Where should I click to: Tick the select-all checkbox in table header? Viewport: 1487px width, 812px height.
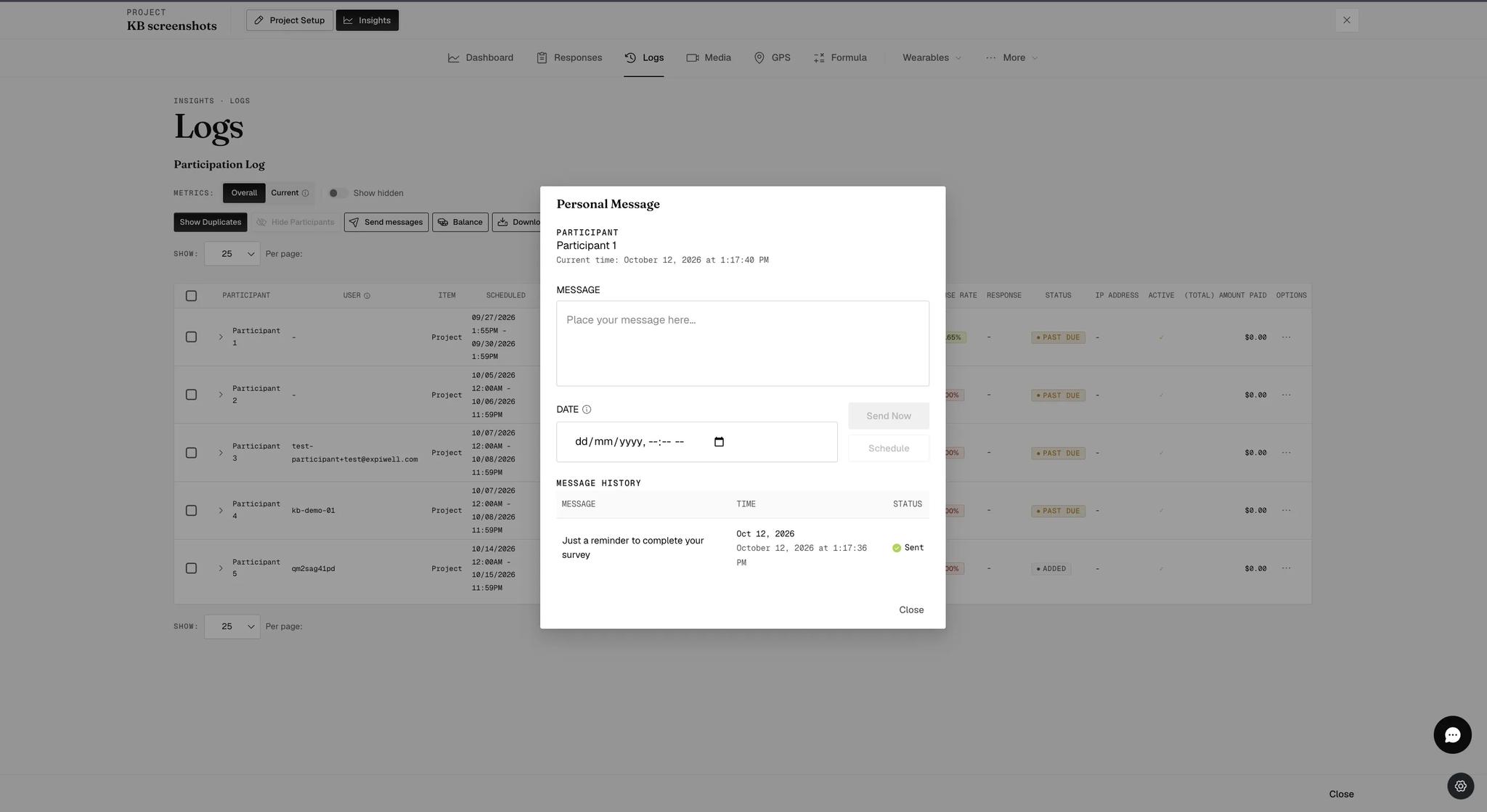coord(191,296)
